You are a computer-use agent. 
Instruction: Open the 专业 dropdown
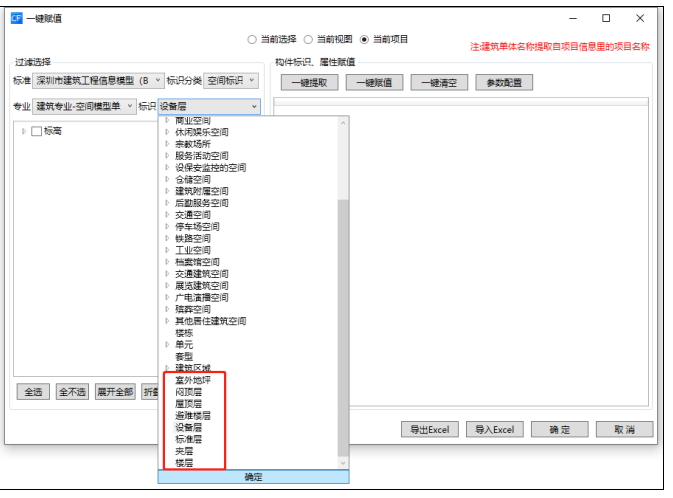point(84,106)
